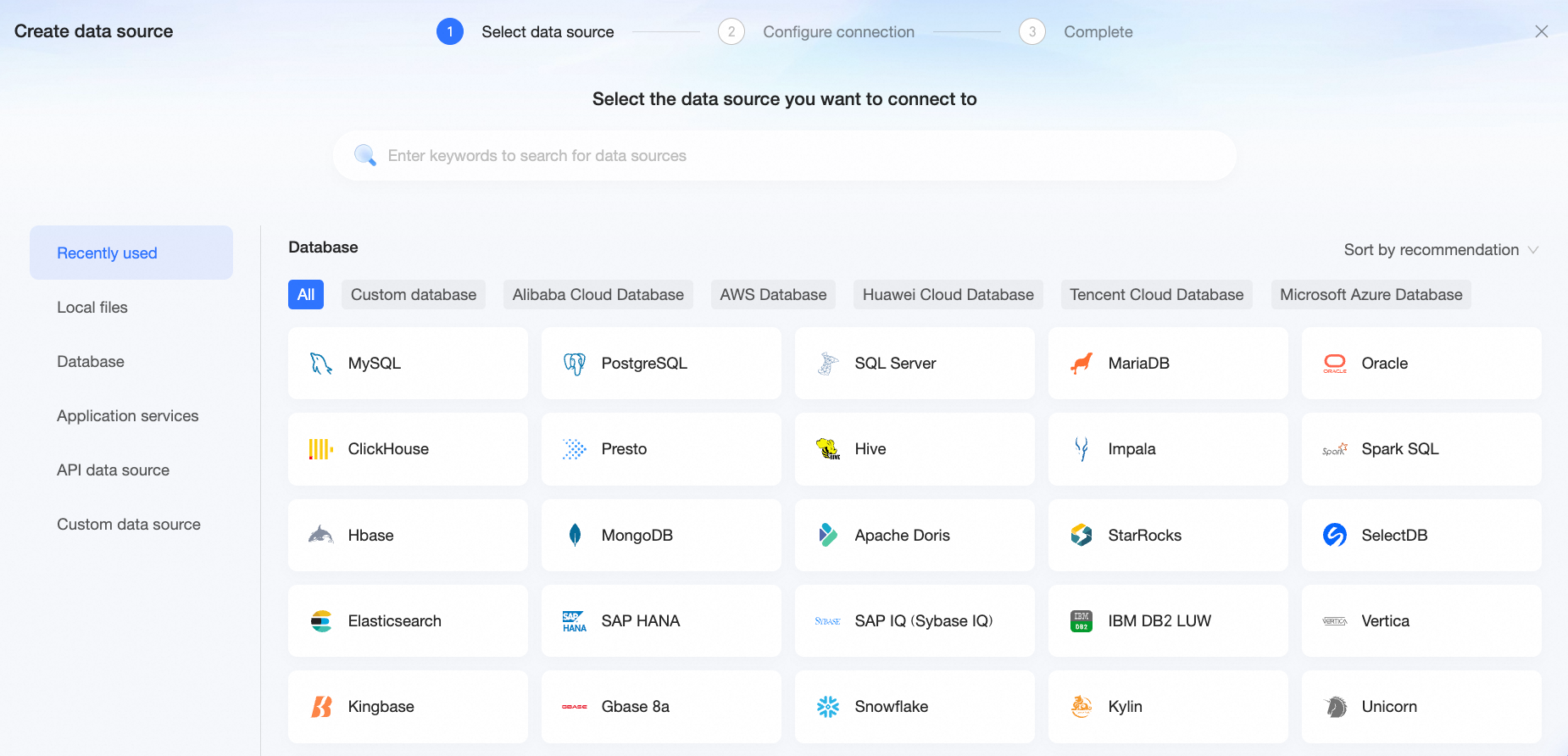Click step 1 Select data source
The height and width of the screenshot is (756, 1568).
click(x=525, y=32)
